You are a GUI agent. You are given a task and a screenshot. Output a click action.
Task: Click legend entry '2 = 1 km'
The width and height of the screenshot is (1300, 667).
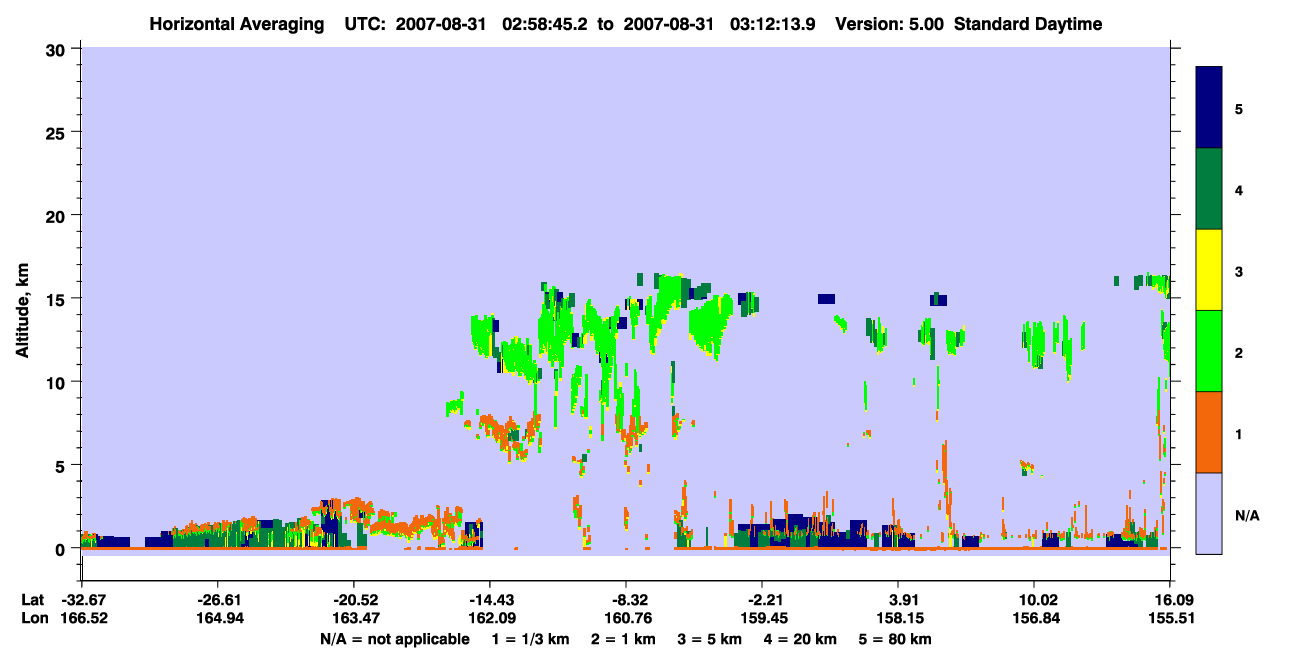(x=623, y=639)
